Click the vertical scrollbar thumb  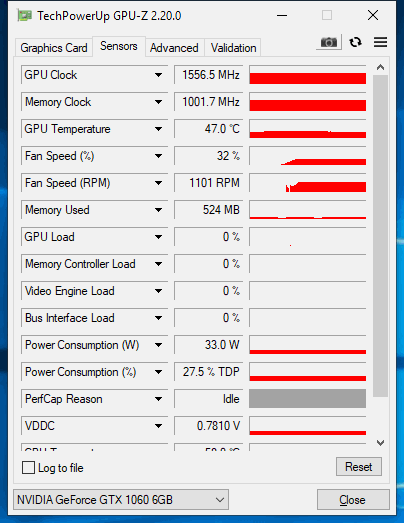[380, 236]
